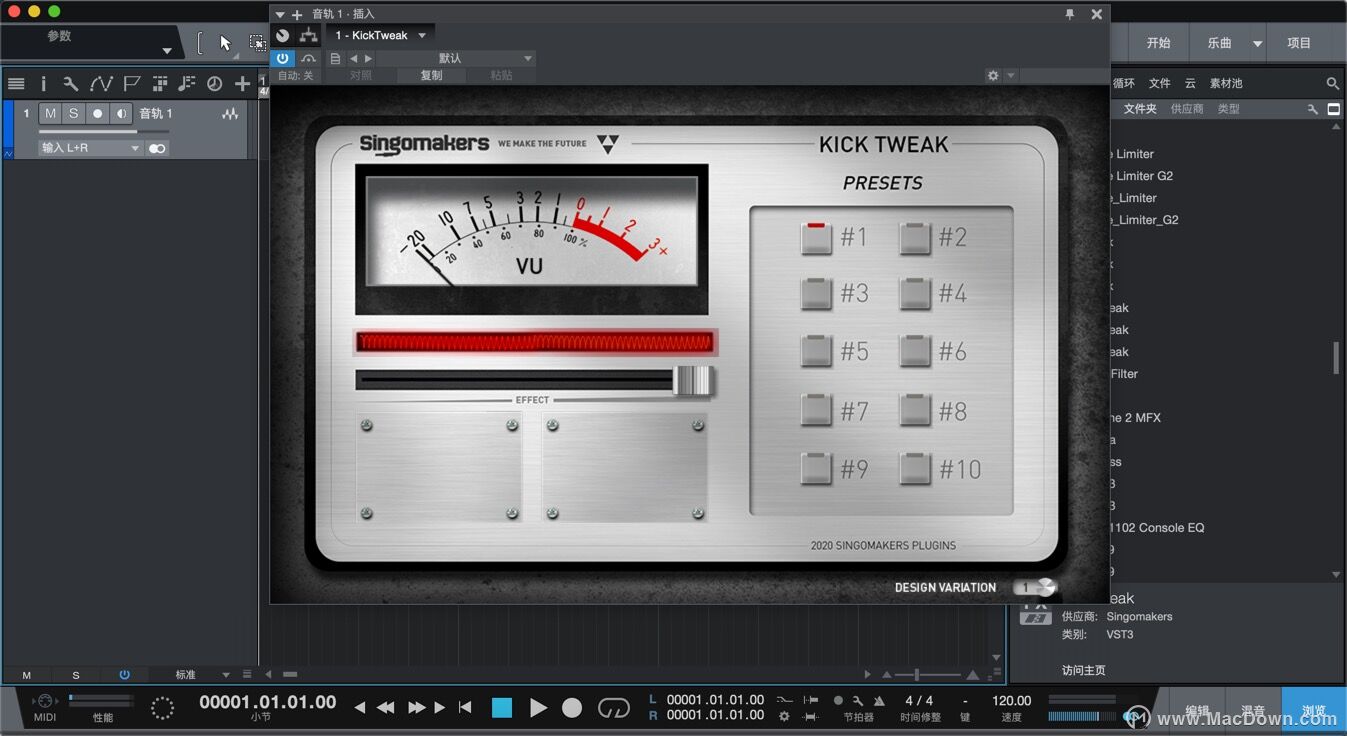Toggle the DESIGN VARIATION switch

pyautogui.click(x=1035, y=588)
